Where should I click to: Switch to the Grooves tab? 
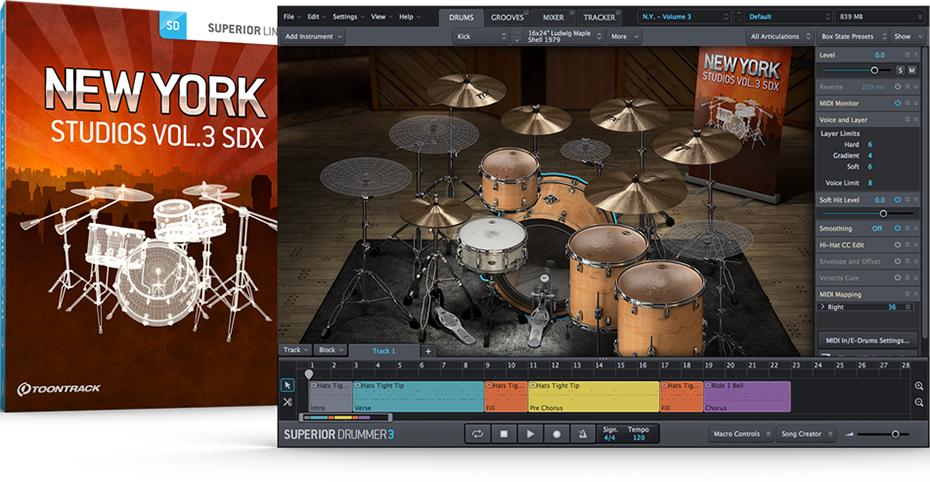point(507,17)
